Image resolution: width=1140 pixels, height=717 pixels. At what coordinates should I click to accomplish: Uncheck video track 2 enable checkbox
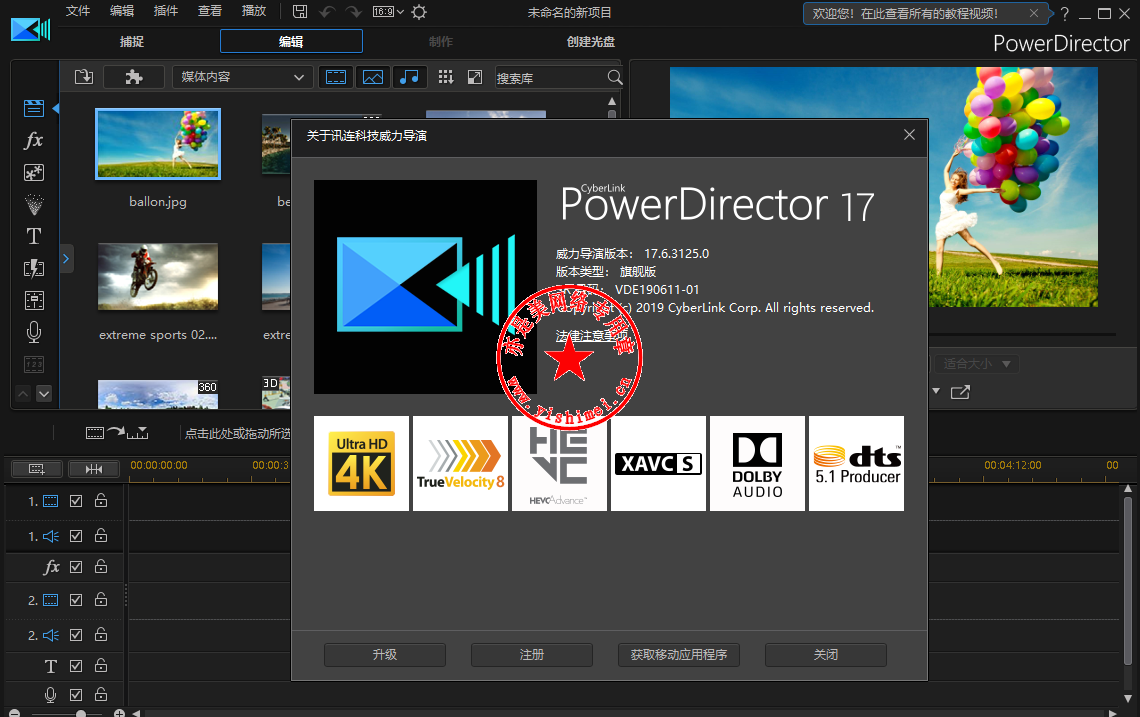[x=76, y=600]
